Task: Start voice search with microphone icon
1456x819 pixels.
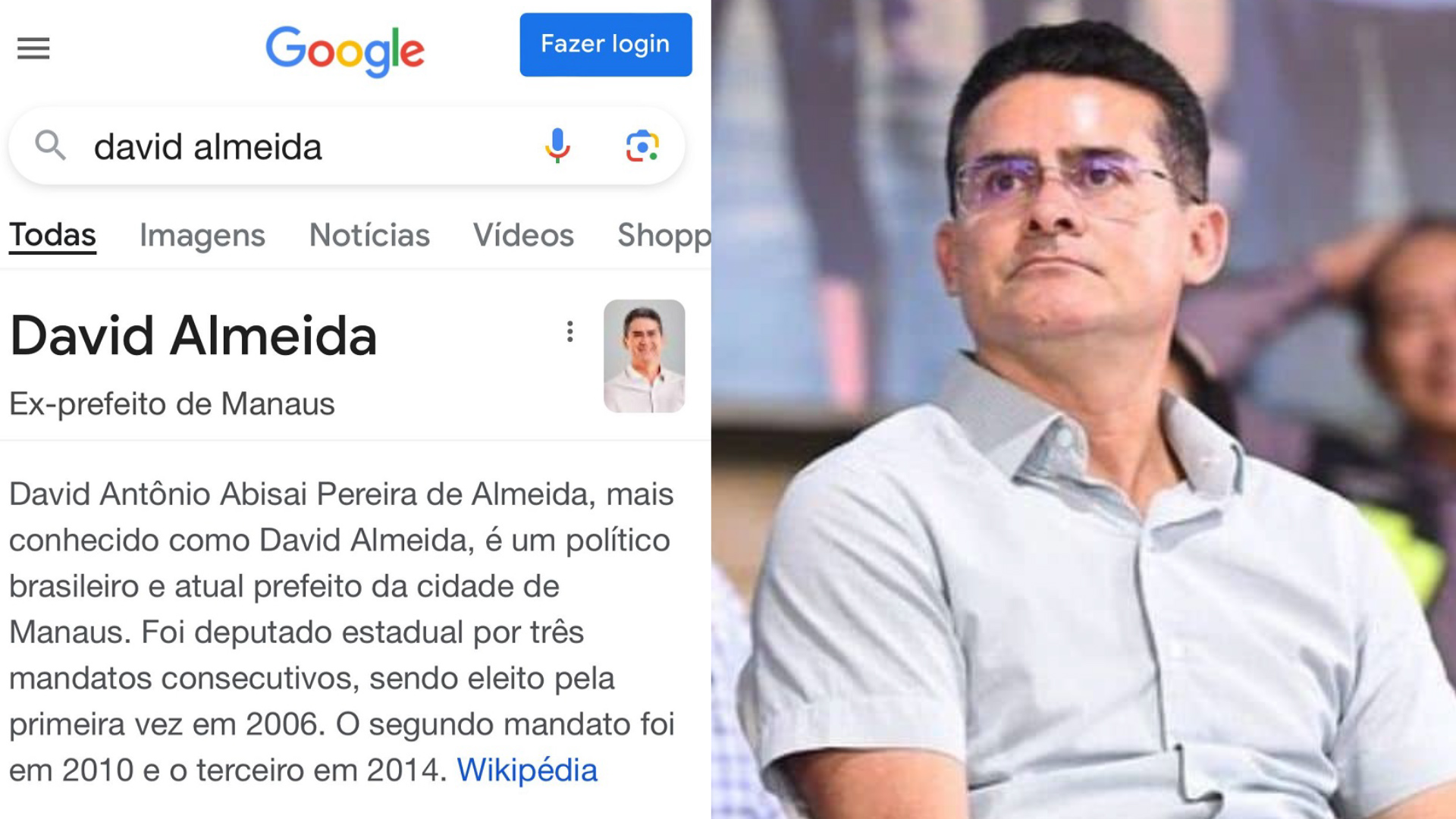Action: (557, 146)
